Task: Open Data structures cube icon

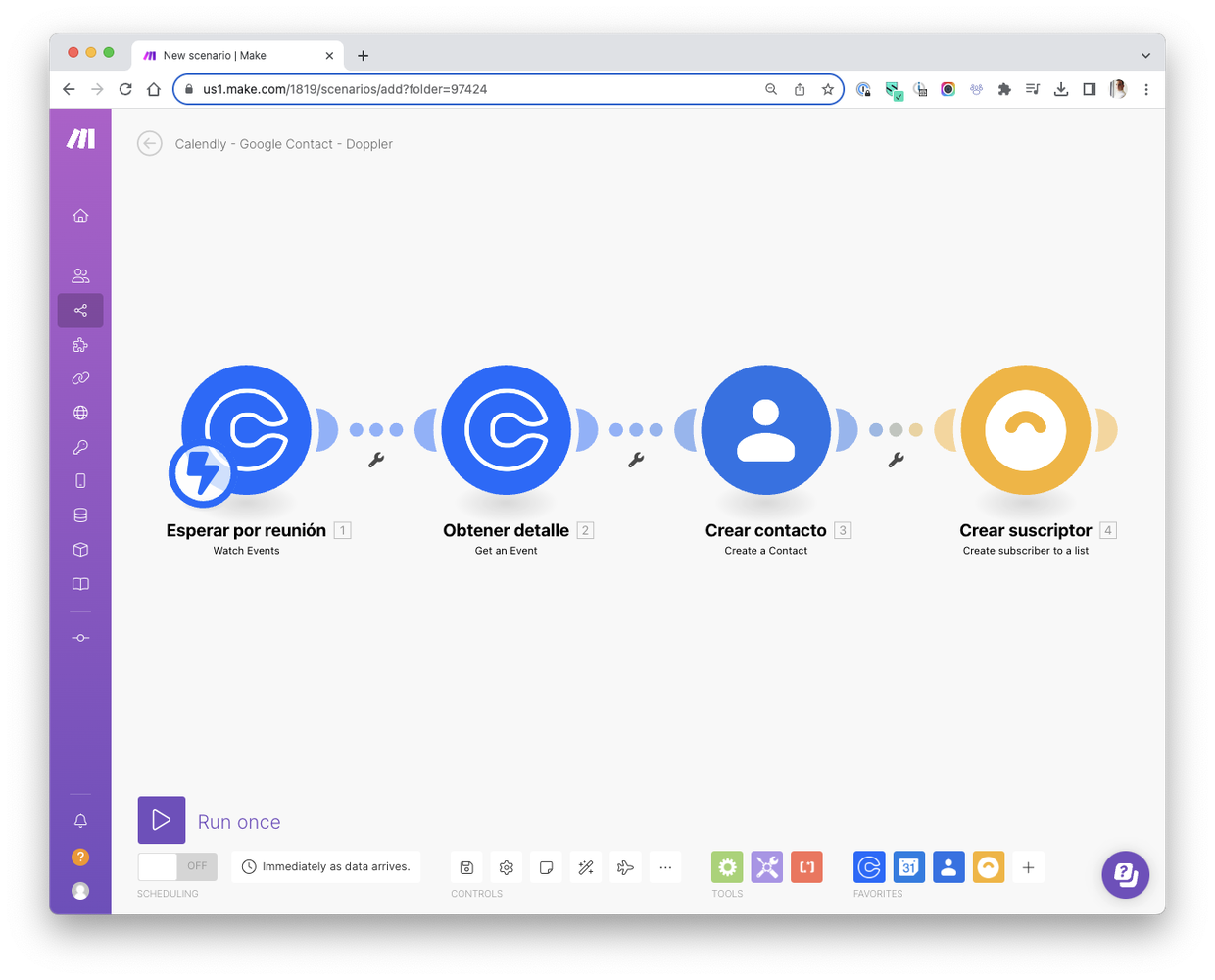Action: [x=80, y=550]
